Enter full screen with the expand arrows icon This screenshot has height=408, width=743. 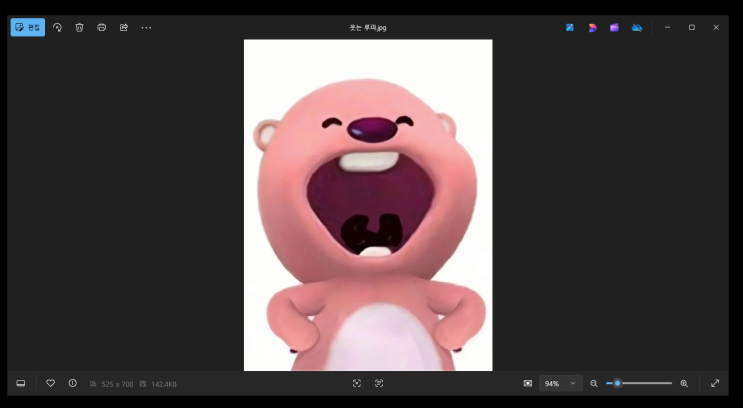pos(715,383)
